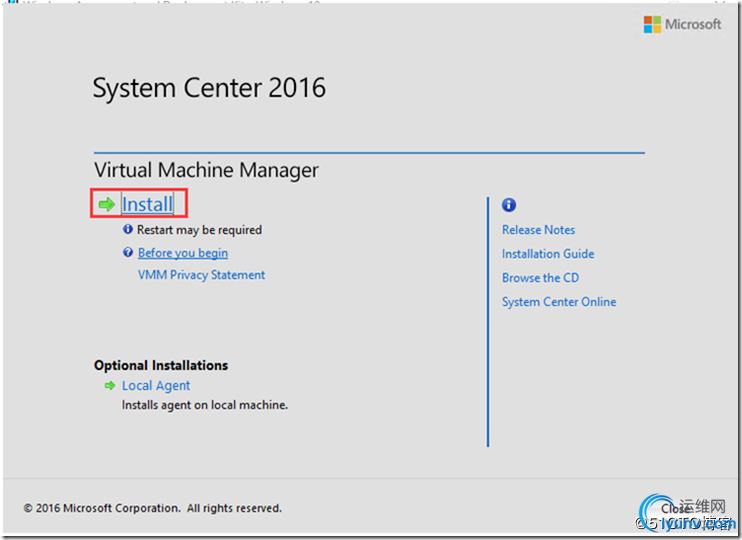Click the Browse the CD link

coord(540,278)
